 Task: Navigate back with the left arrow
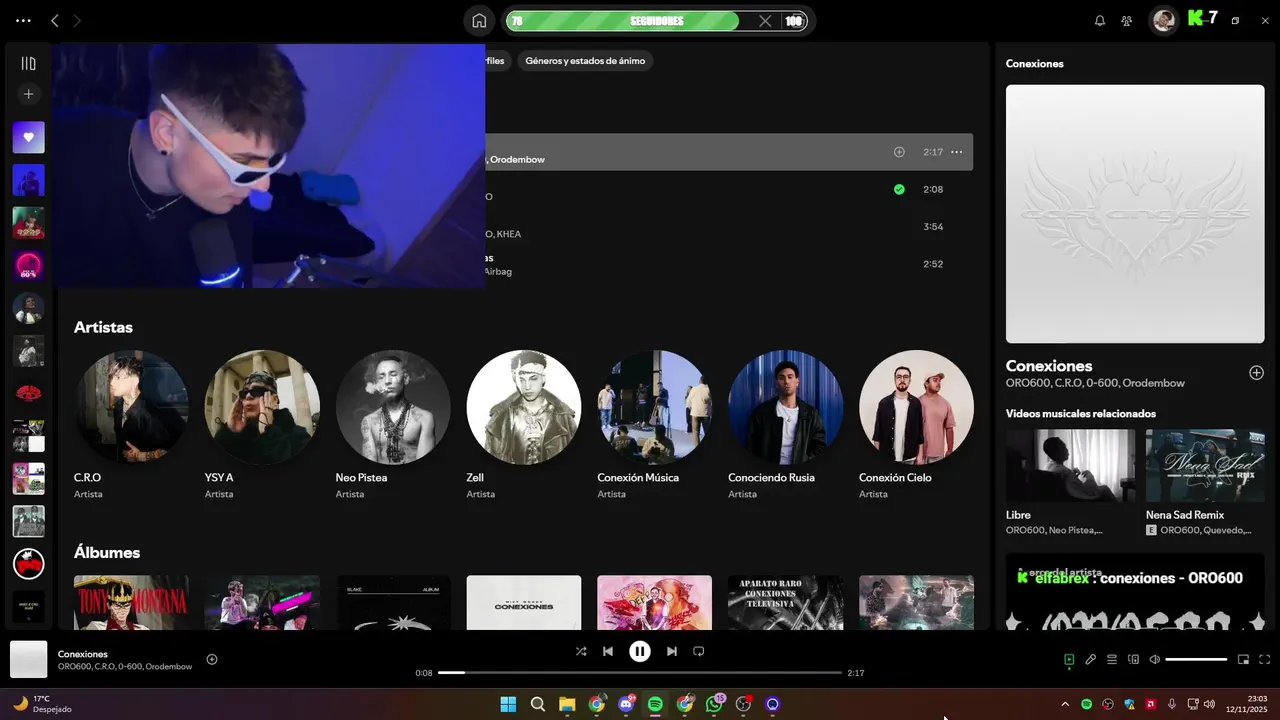point(55,20)
